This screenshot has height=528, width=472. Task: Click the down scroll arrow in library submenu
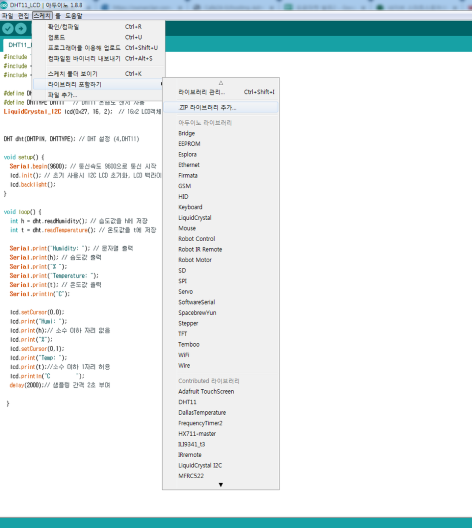pos(221,485)
